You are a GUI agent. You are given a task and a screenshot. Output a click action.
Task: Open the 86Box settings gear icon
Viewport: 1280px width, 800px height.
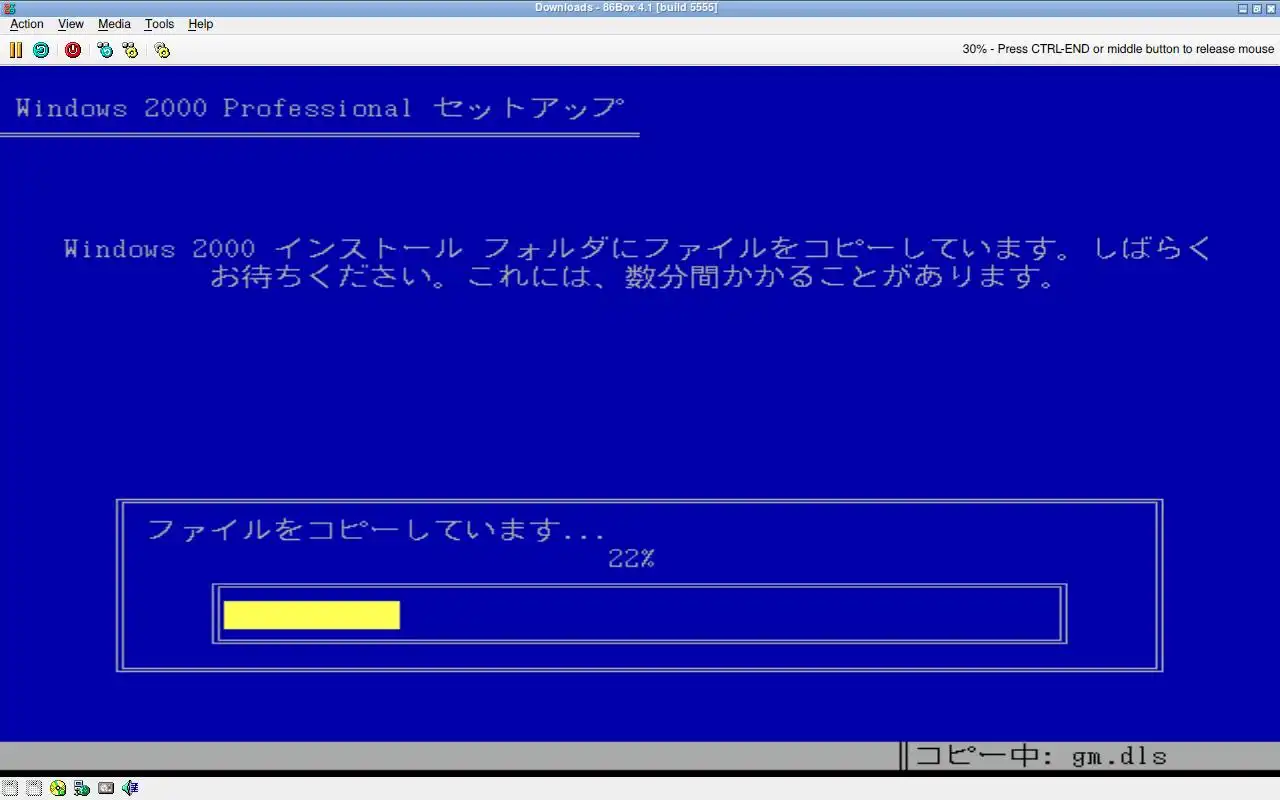pyautogui.click(x=162, y=49)
